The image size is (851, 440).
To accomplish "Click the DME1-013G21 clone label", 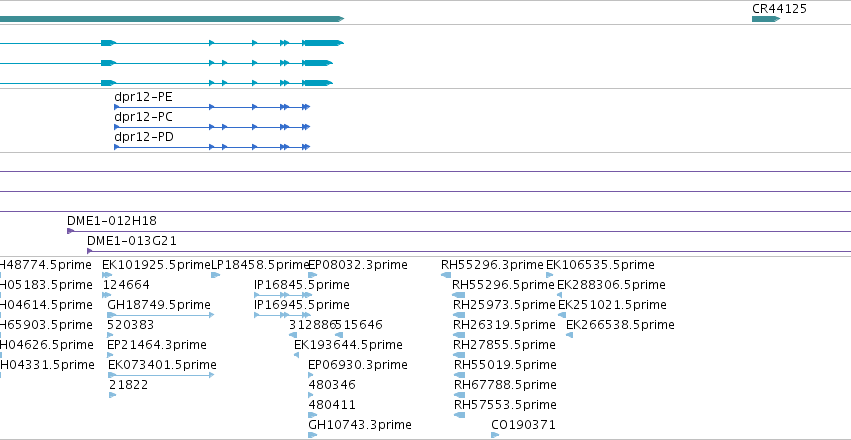I will click(x=132, y=241).
